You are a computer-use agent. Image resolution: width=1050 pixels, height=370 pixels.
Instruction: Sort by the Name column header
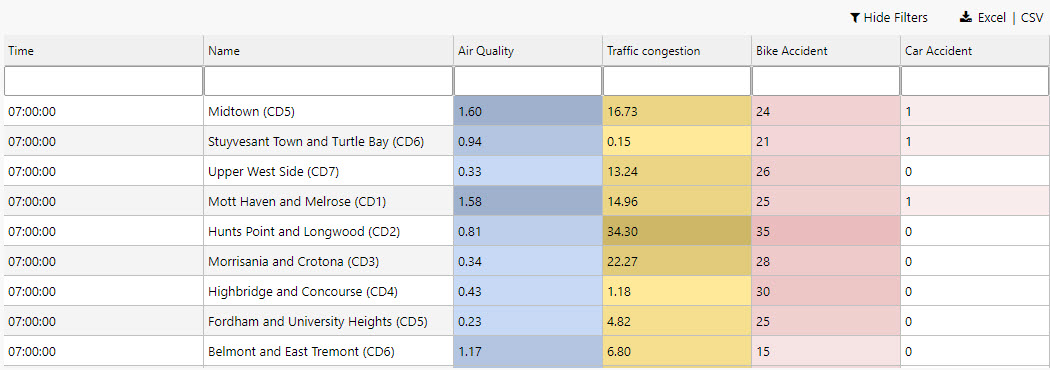tap(329, 51)
